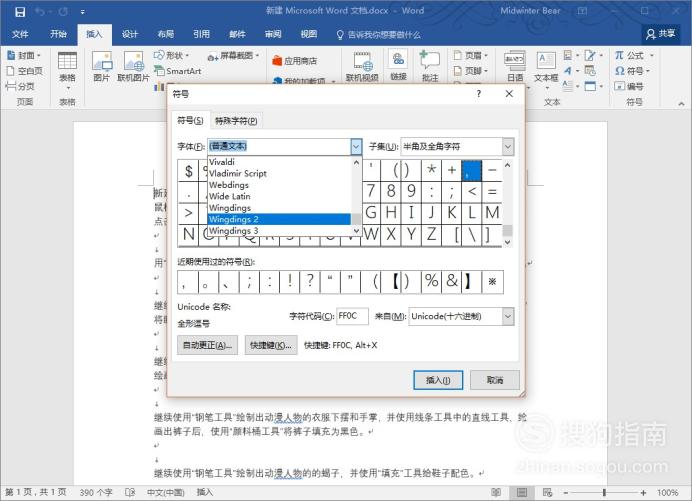This screenshot has width=692, height=501.
Task: Click the Pictures (图片) icon
Action: tap(102, 67)
